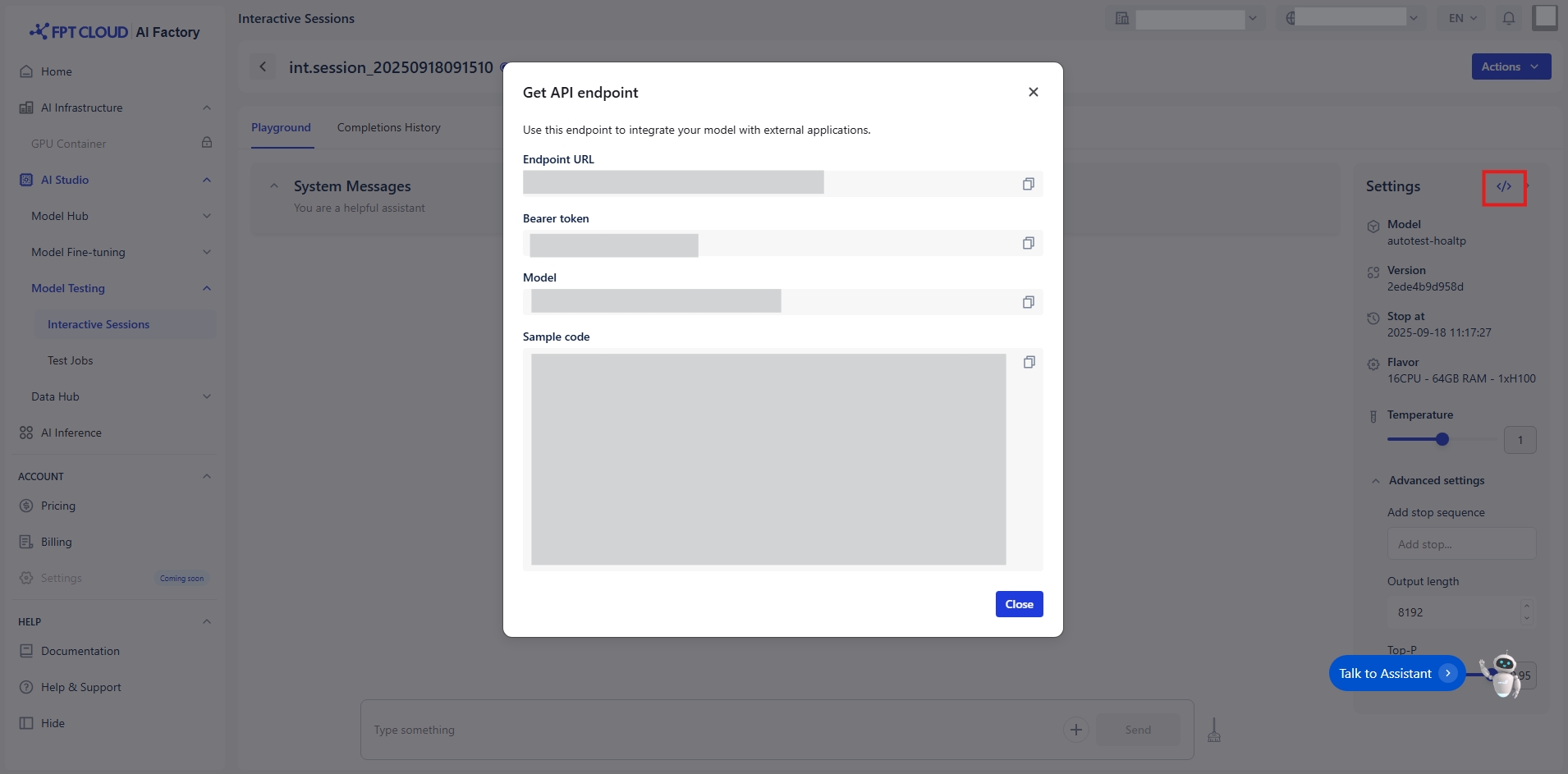Open the EN language selector
1568x774 pixels.
[x=1462, y=18]
